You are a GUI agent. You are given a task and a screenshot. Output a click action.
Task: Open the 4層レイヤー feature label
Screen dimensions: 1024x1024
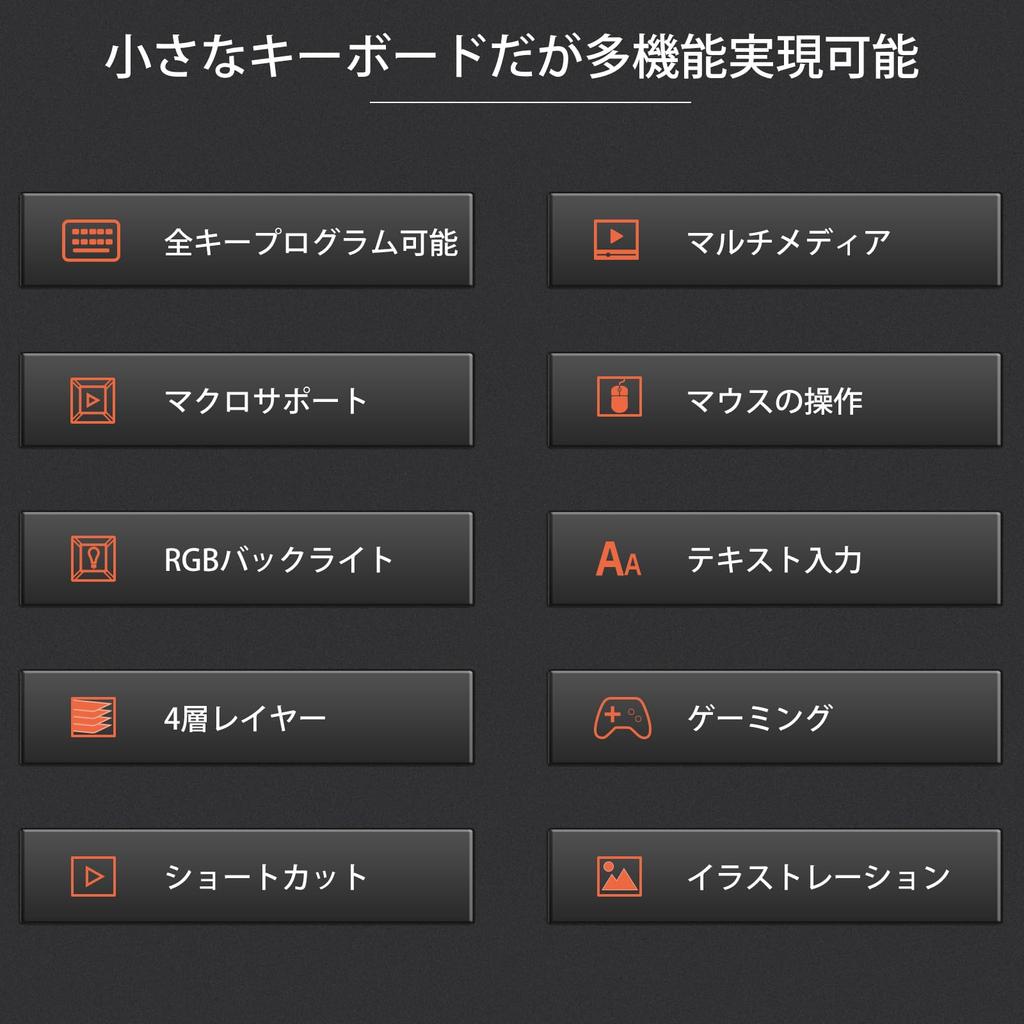pos(245,718)
